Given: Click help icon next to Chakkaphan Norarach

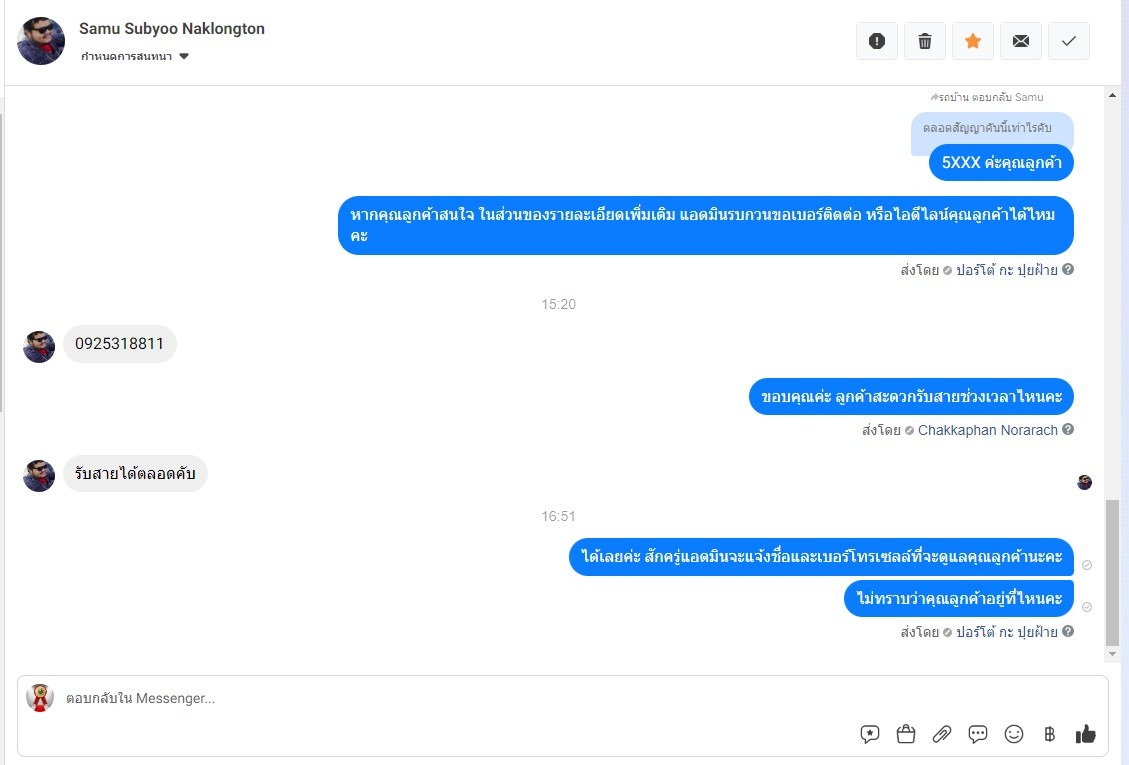Looking at the screenshot, I should pyautogui.click(x=1068, y=429).
